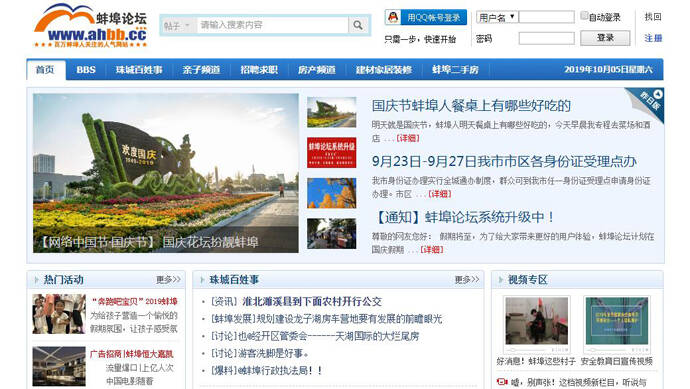Viewport: 690px width, 389px height.
Task: Click the 登录 button
Action: click(x=605, y=38)
